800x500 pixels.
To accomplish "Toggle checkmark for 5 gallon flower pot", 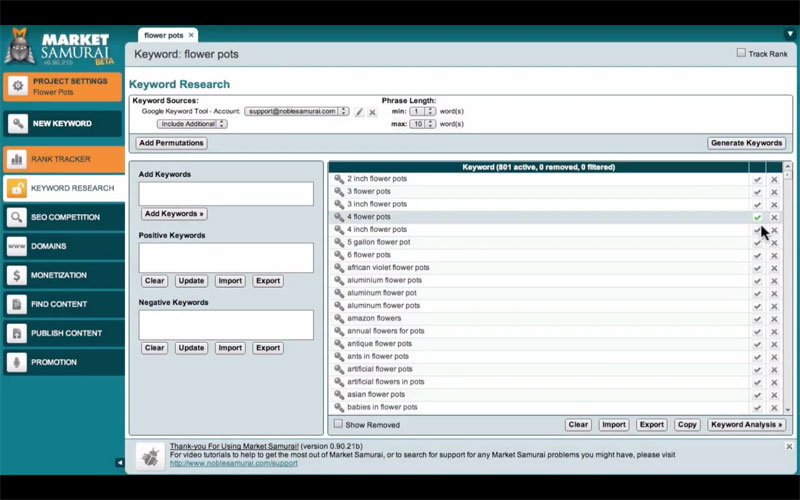I will click(x=757, y=243).
